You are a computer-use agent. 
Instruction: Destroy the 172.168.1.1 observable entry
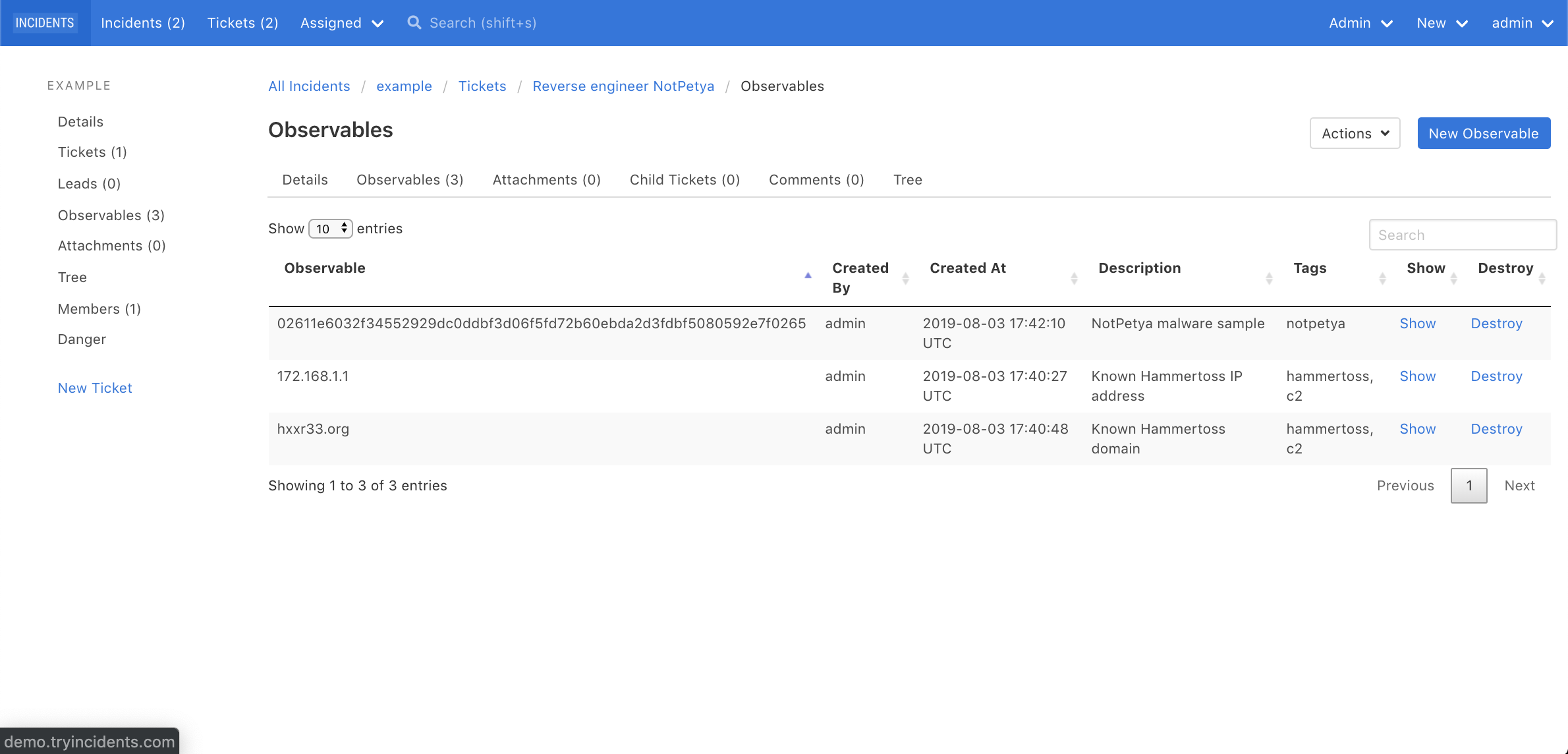1497,376
